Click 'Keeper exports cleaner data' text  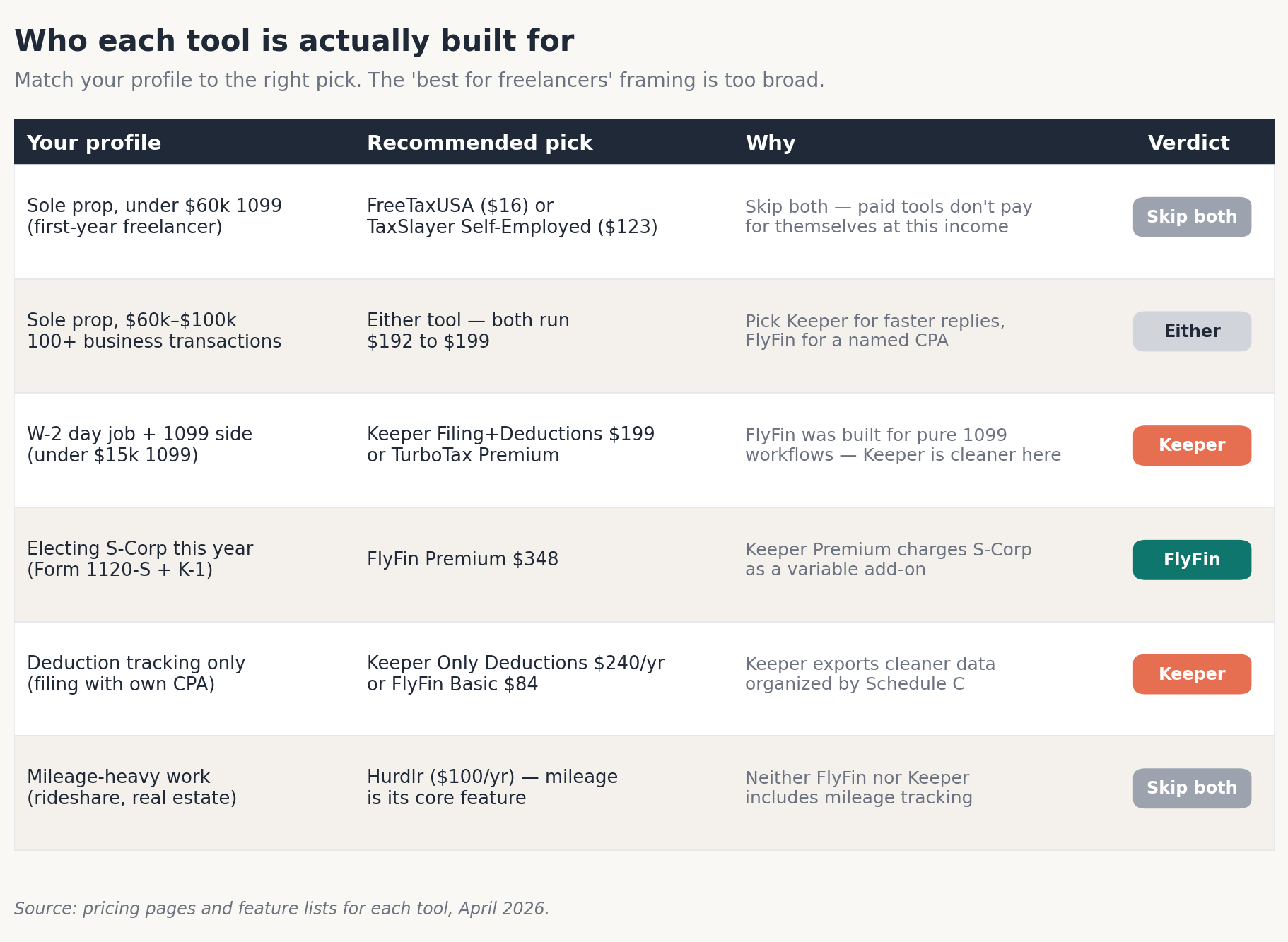pyautogui.click(x=870, y=673)
